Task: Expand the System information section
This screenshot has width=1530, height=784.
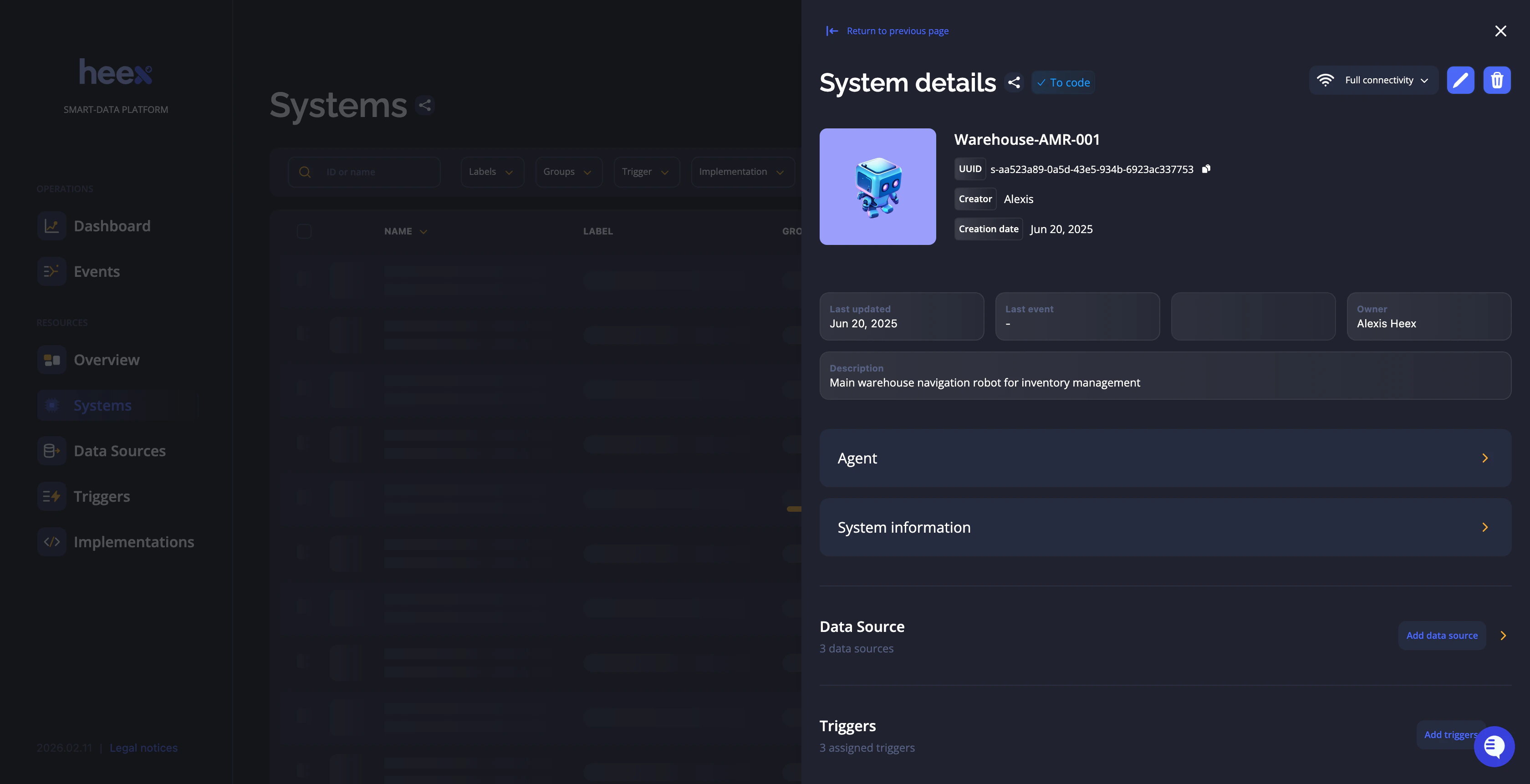Action: point(1165,527)
